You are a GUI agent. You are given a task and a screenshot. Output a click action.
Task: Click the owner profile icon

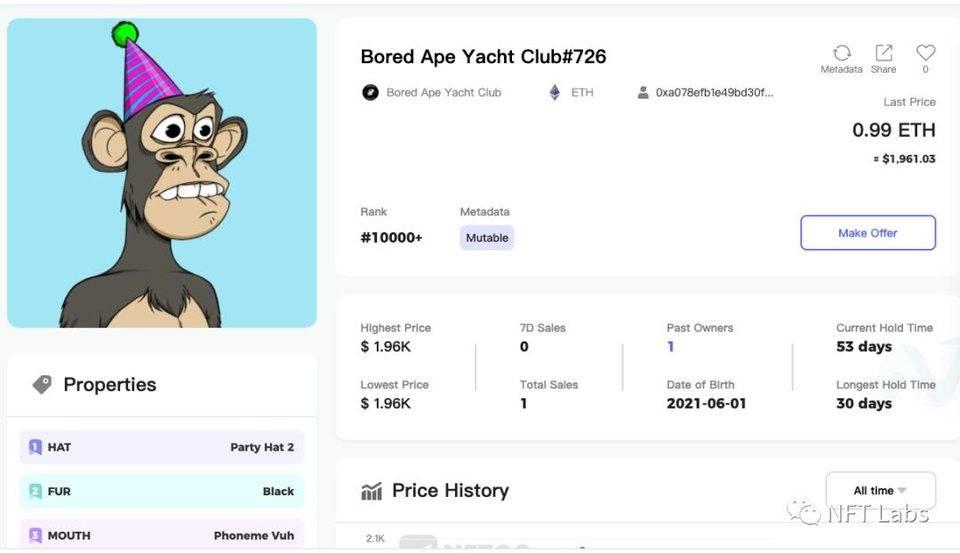click(x=643, y=93)
